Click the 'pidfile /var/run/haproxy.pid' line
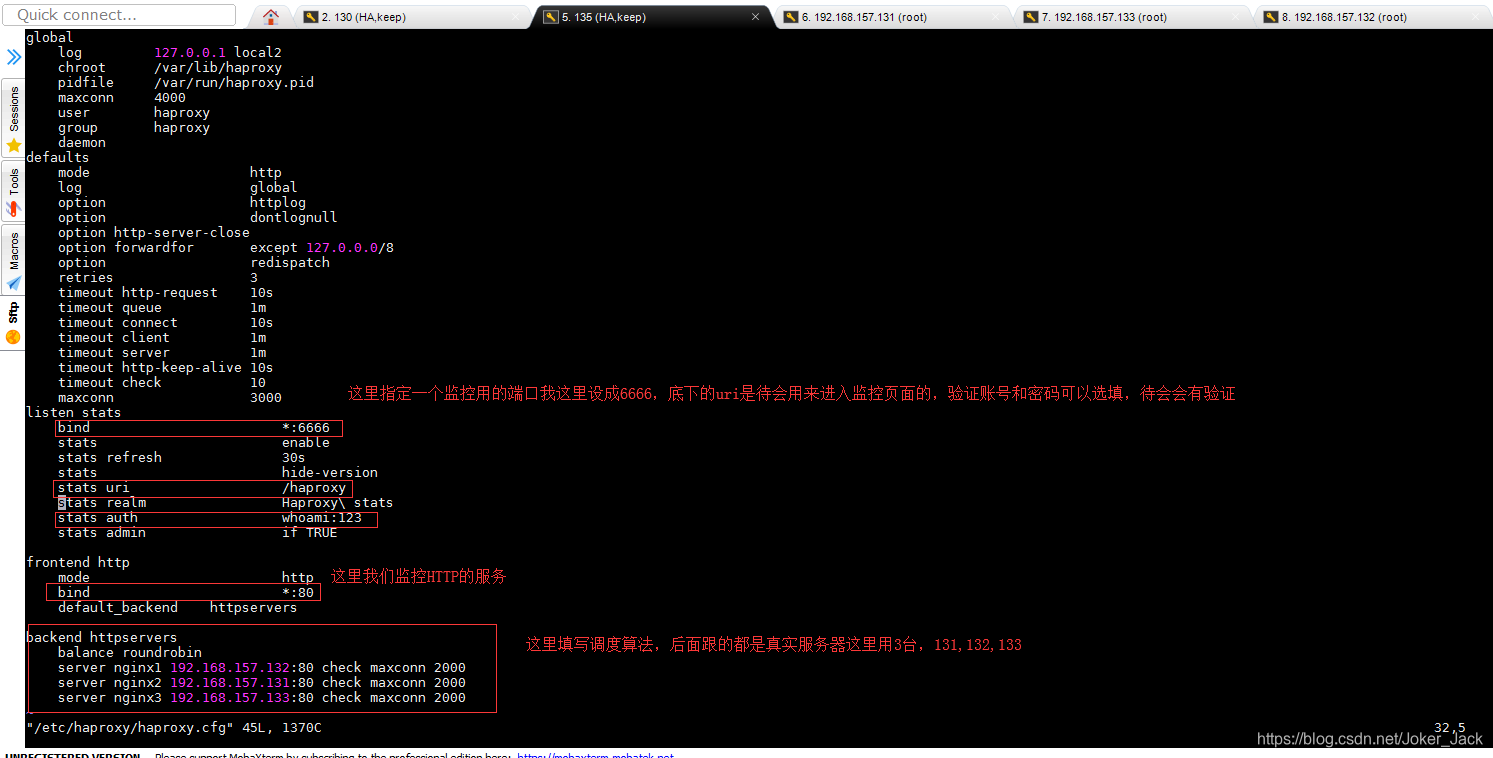 tap(186, 82)
